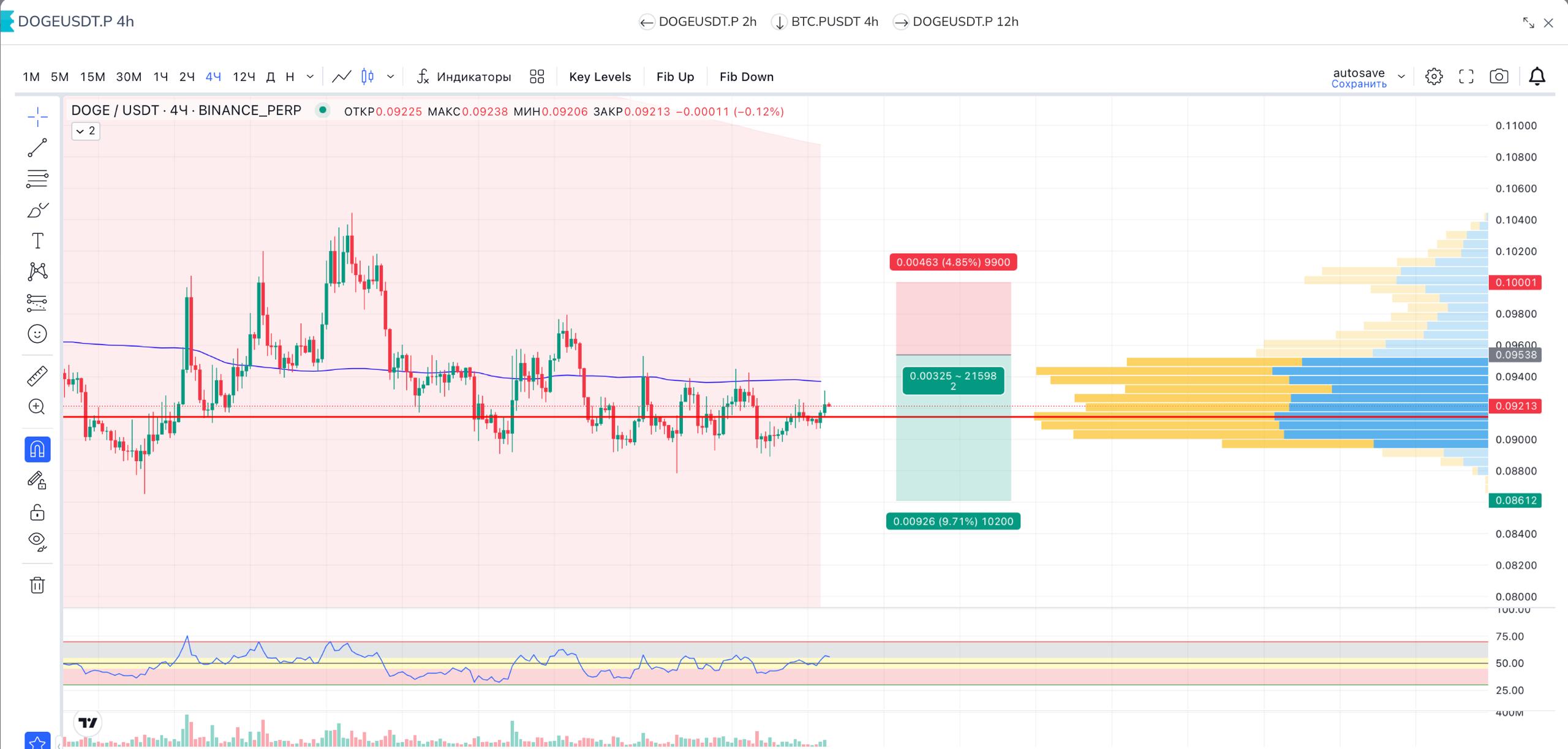Open the autosave layout dropdown arrow
The height and width of the screenshot is (749, 1568).
click(x=1401, y=77)
